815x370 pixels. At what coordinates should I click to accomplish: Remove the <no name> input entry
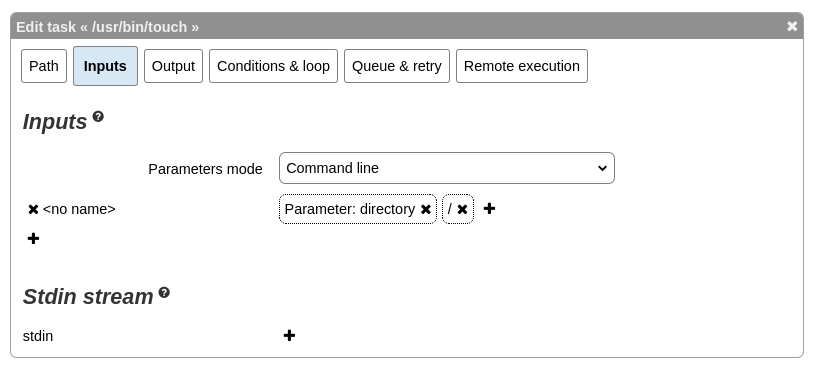[x=33, y=209]
